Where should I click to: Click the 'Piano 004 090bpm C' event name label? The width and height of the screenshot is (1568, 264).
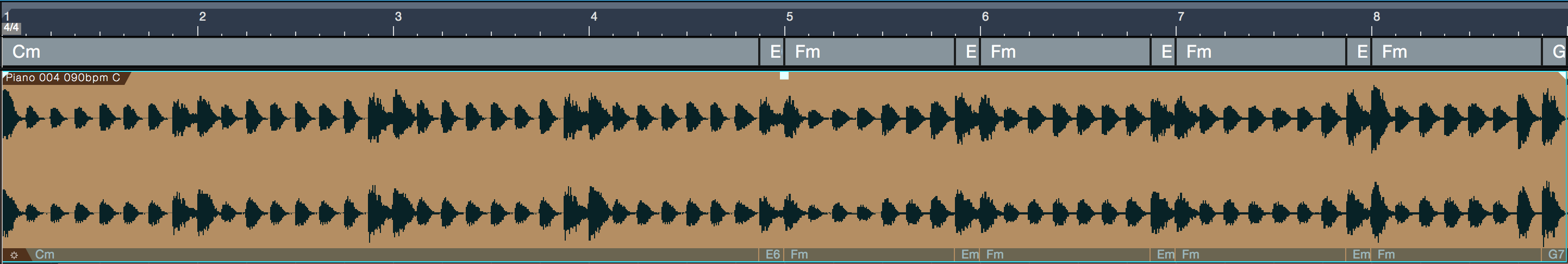[63, 78]
